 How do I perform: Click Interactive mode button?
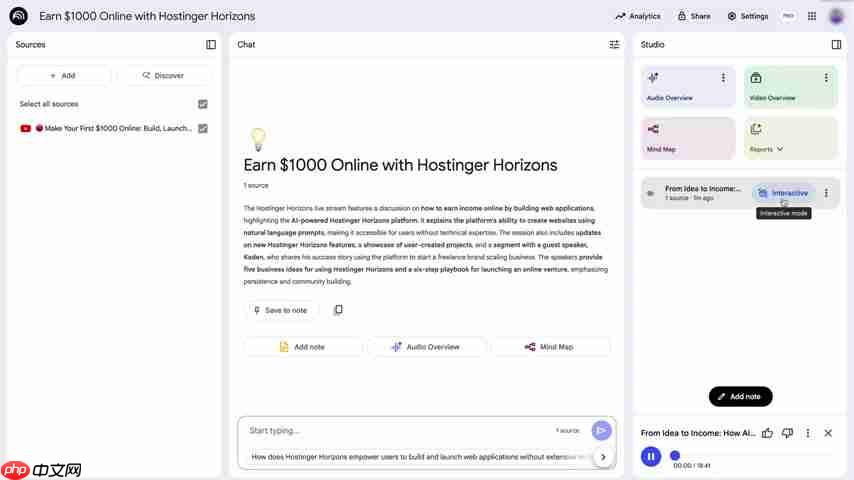tap(783, 193)
